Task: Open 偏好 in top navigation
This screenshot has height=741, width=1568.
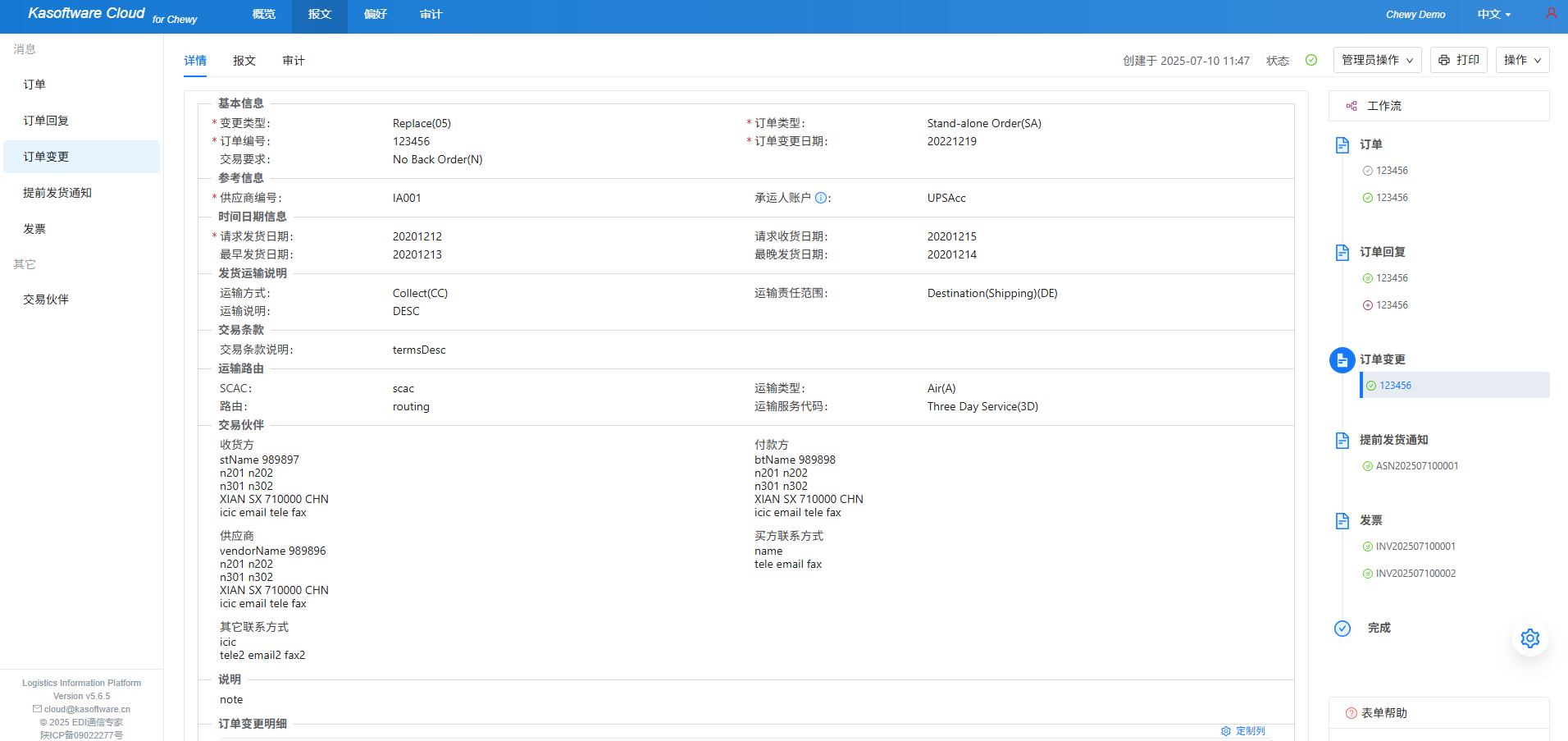Action: tap(375, 15)
